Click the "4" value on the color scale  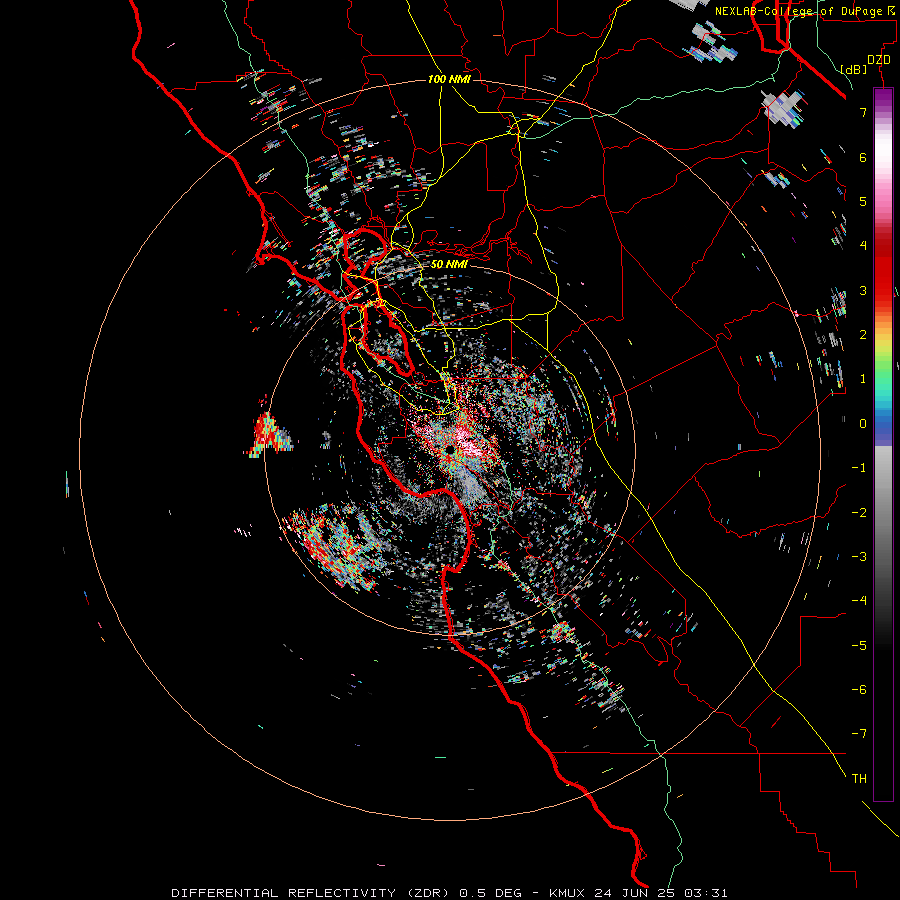point(863,246)
